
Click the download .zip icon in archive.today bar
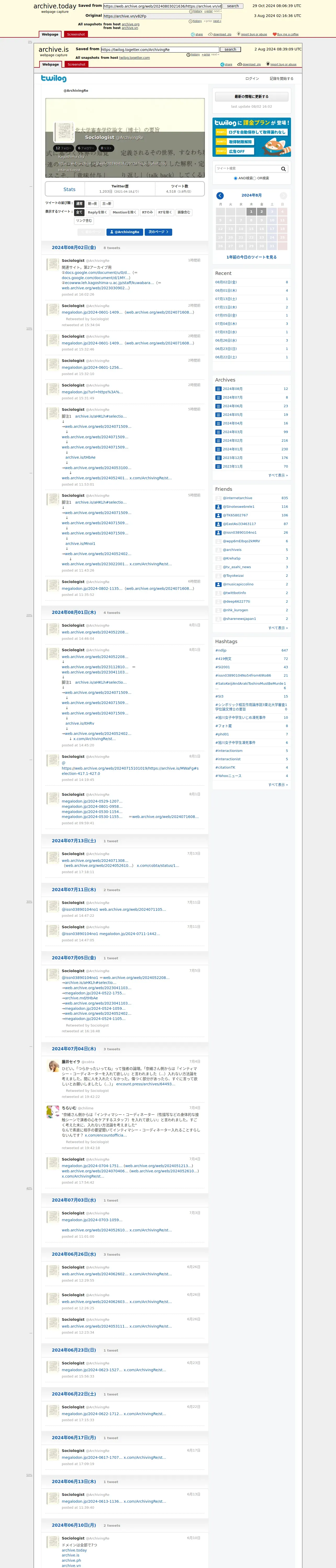[x=210, y=34]
